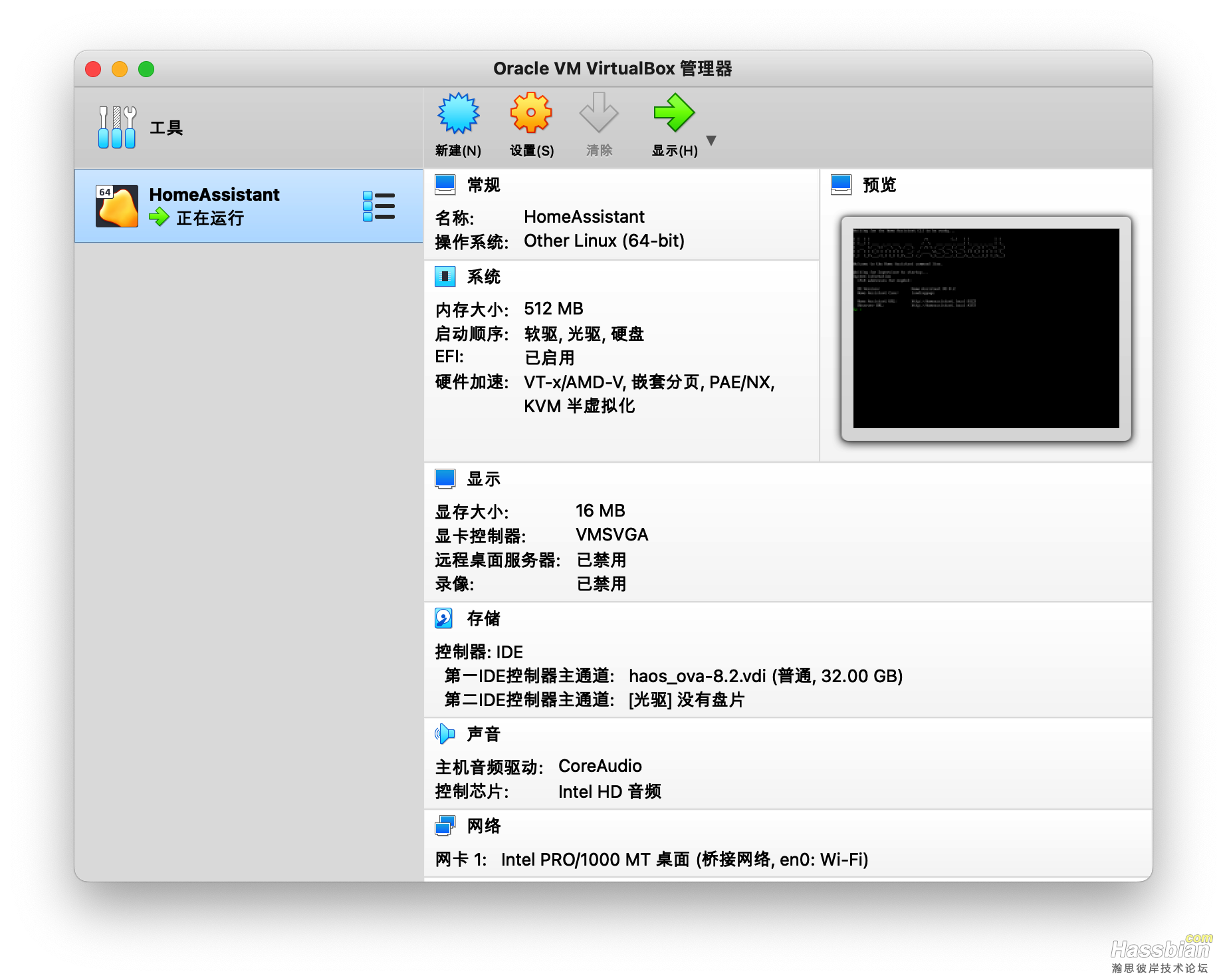Click the name value HomeAssistant
This screenshot has height=980, width=1227.
(584, 217)
